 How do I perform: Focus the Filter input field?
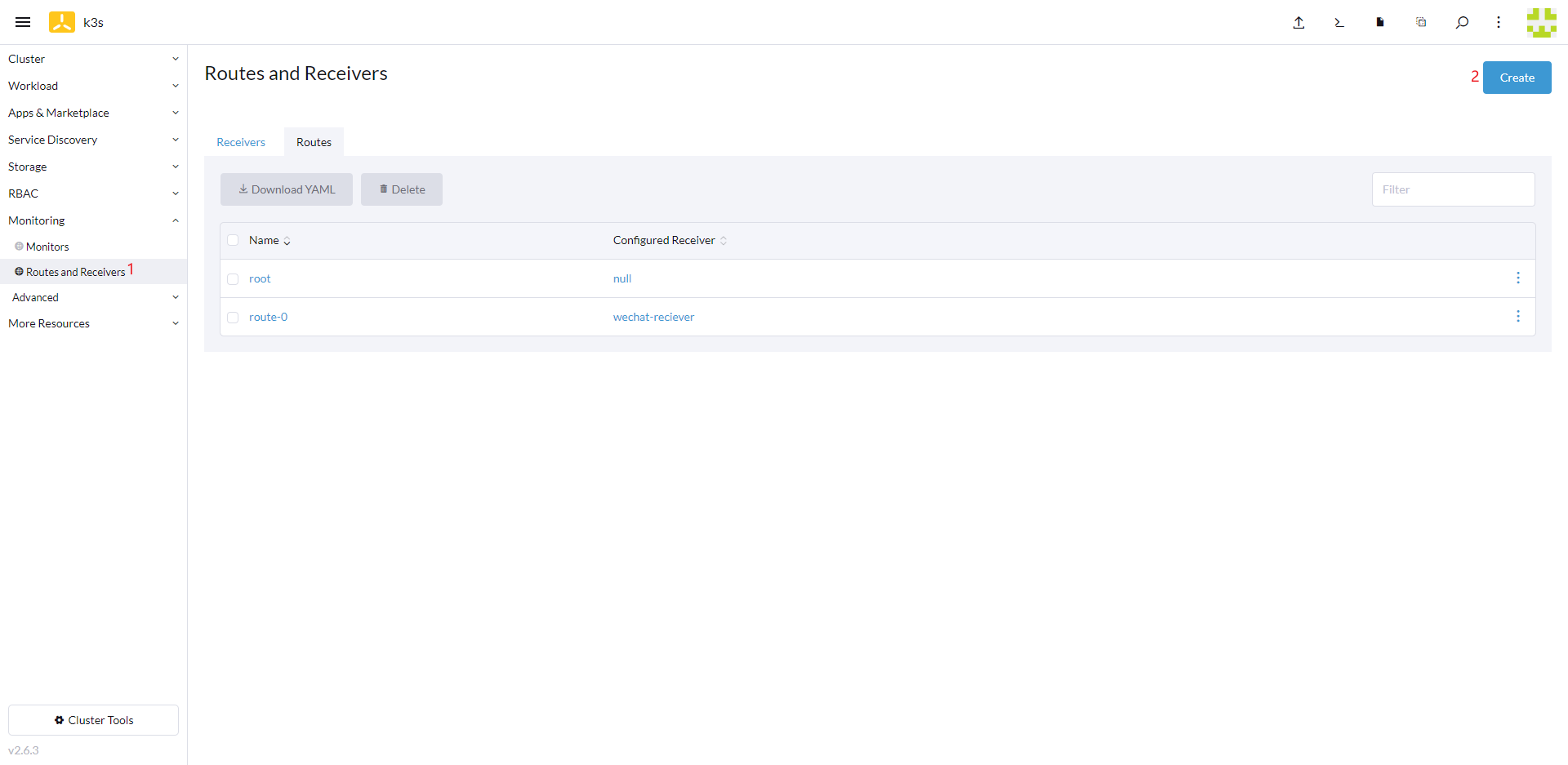(x=1453, y=189)
